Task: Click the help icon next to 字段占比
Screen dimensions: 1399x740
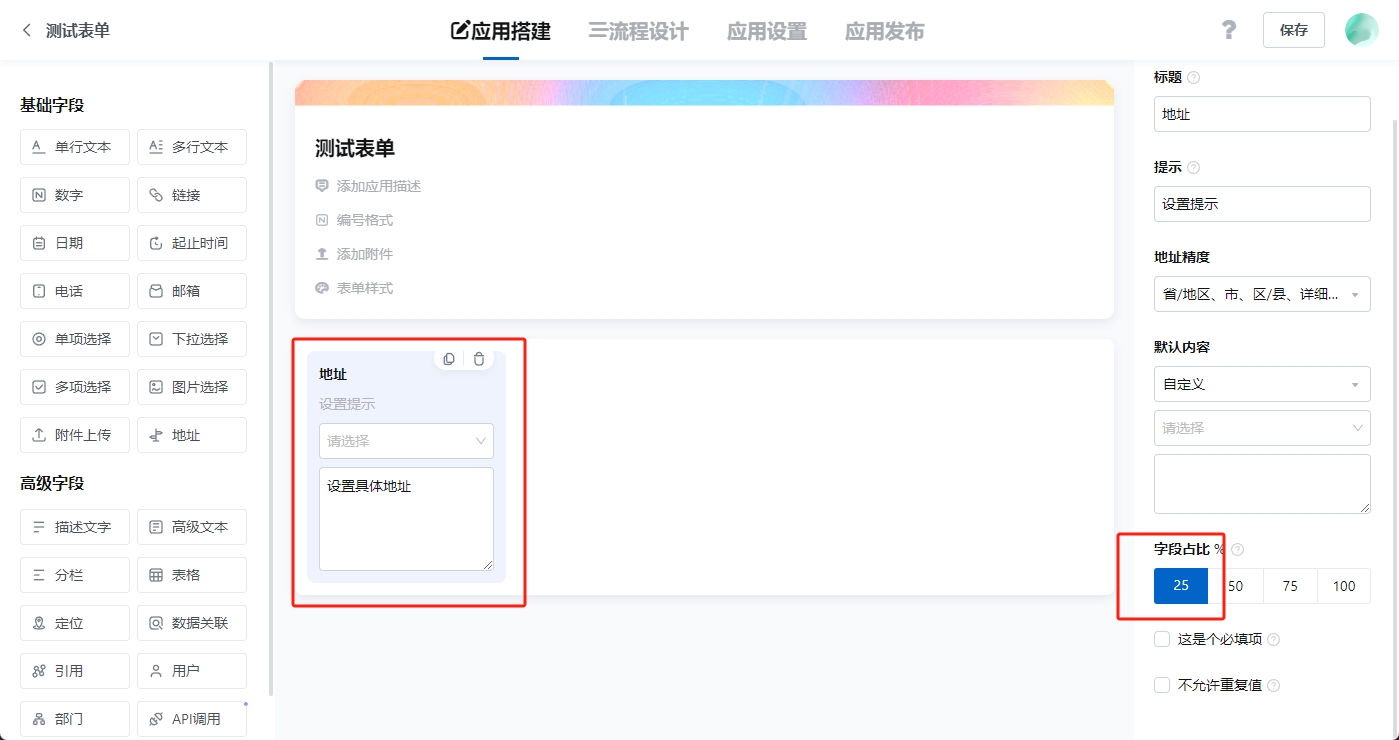Action: click(x=1238, y=549)
